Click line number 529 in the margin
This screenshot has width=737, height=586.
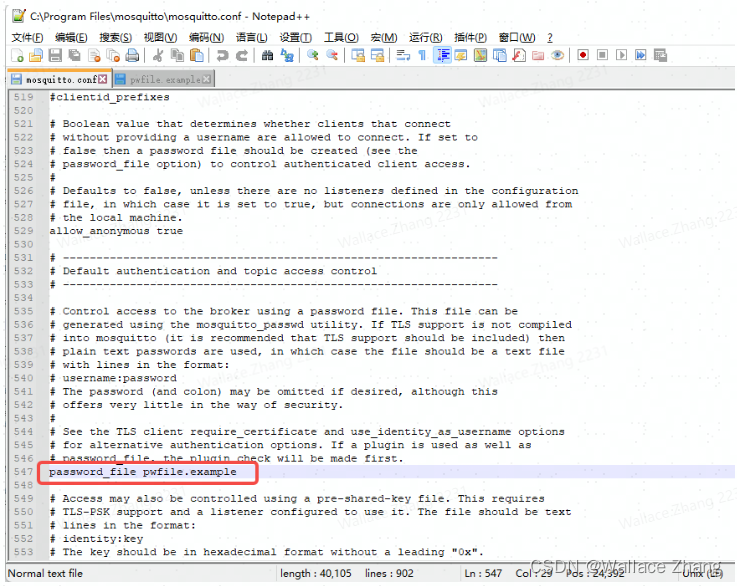click(24, 231)
